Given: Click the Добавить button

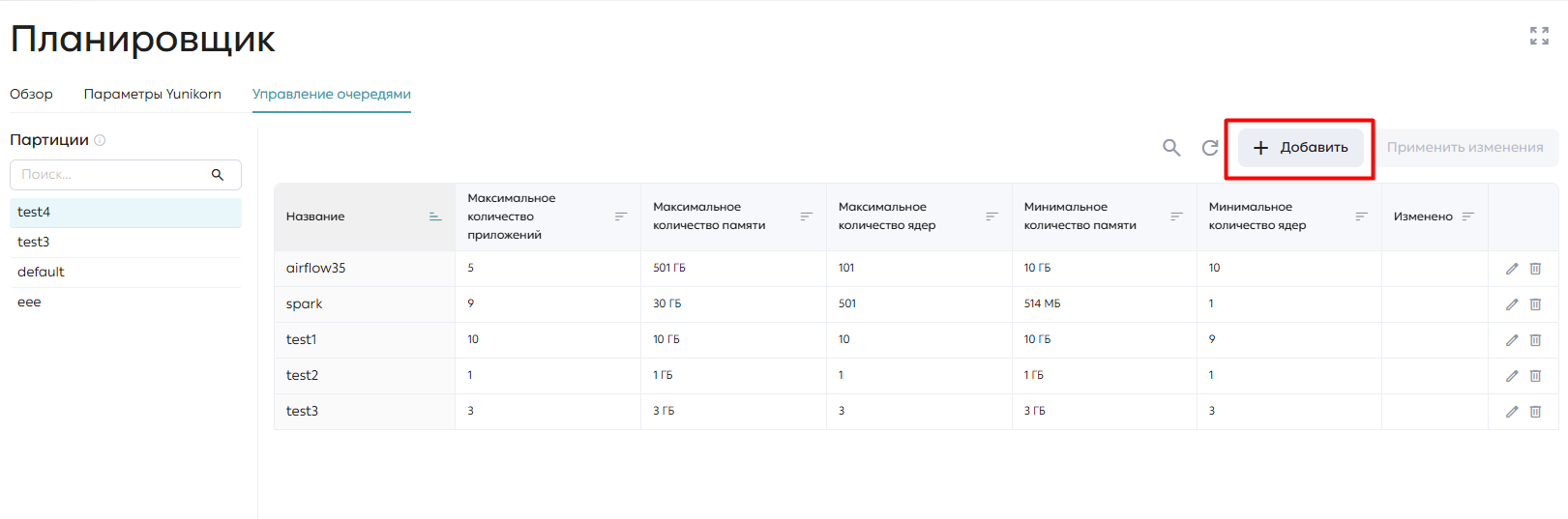Looking at the screenshot, I should click(1301, 148).
